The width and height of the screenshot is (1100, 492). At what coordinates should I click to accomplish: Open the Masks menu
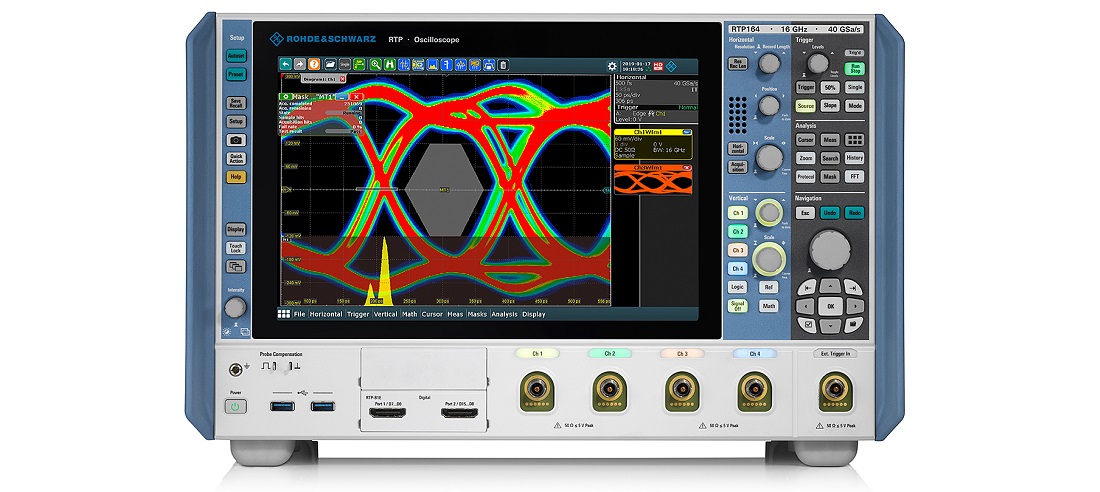click(477, 314)
